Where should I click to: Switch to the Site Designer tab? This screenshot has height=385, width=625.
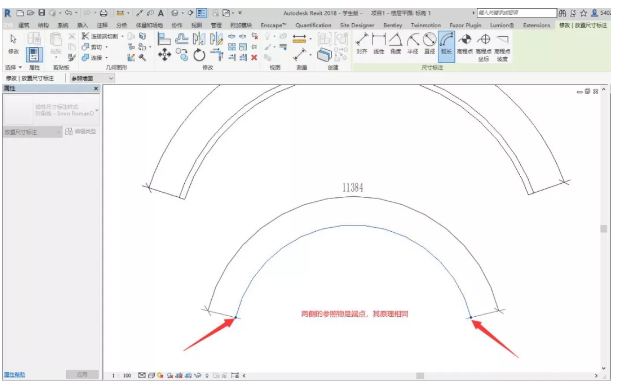click(357, 25)
